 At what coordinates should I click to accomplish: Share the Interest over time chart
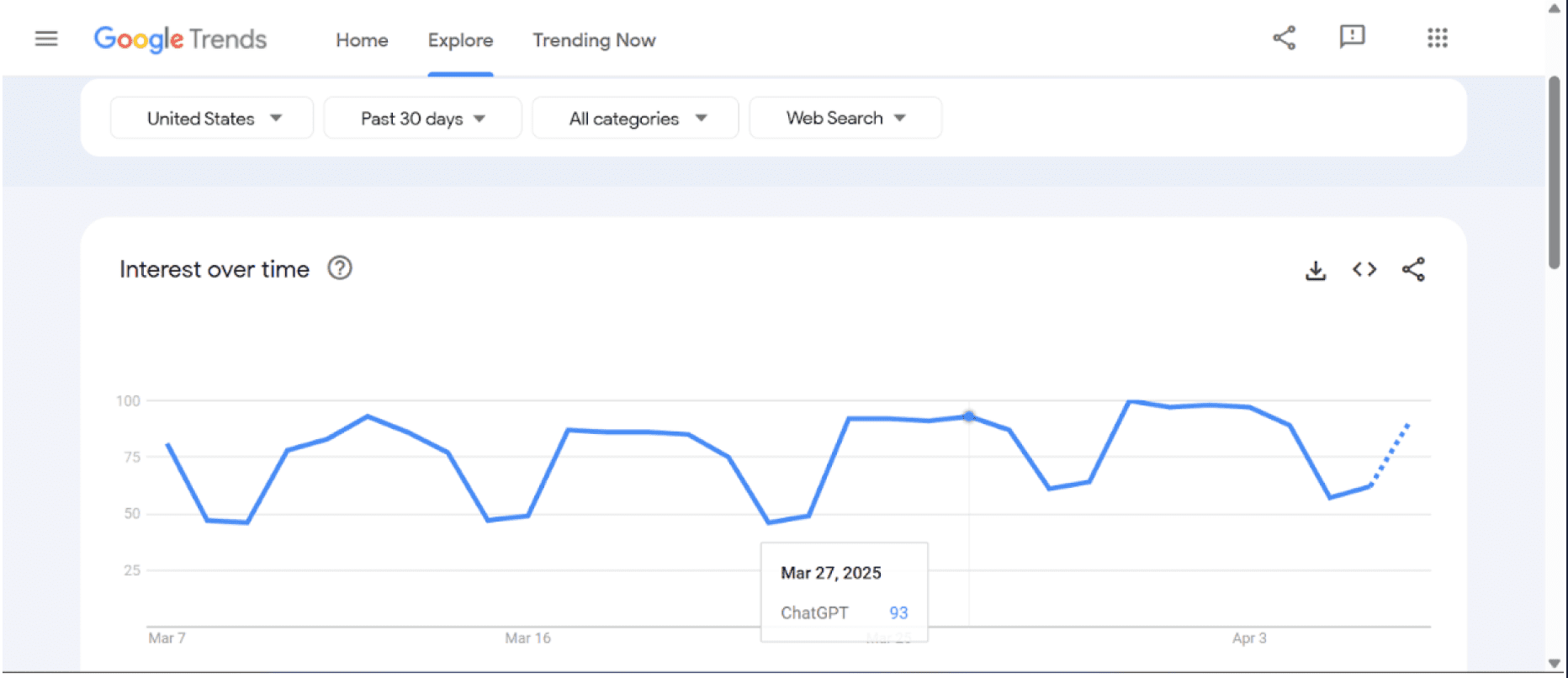click(x=1413, y=269)
